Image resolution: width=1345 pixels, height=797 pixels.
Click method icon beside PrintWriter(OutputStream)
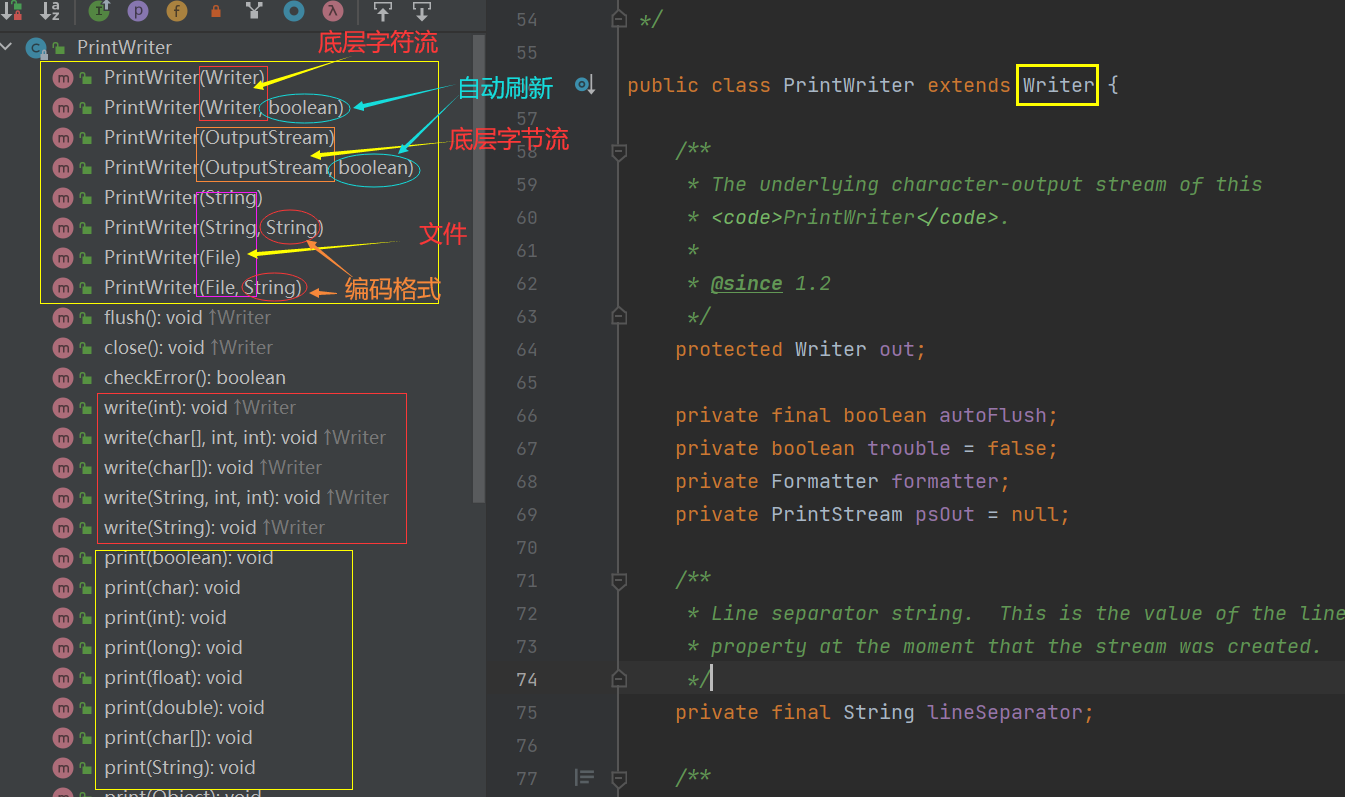tap(63, 137)
